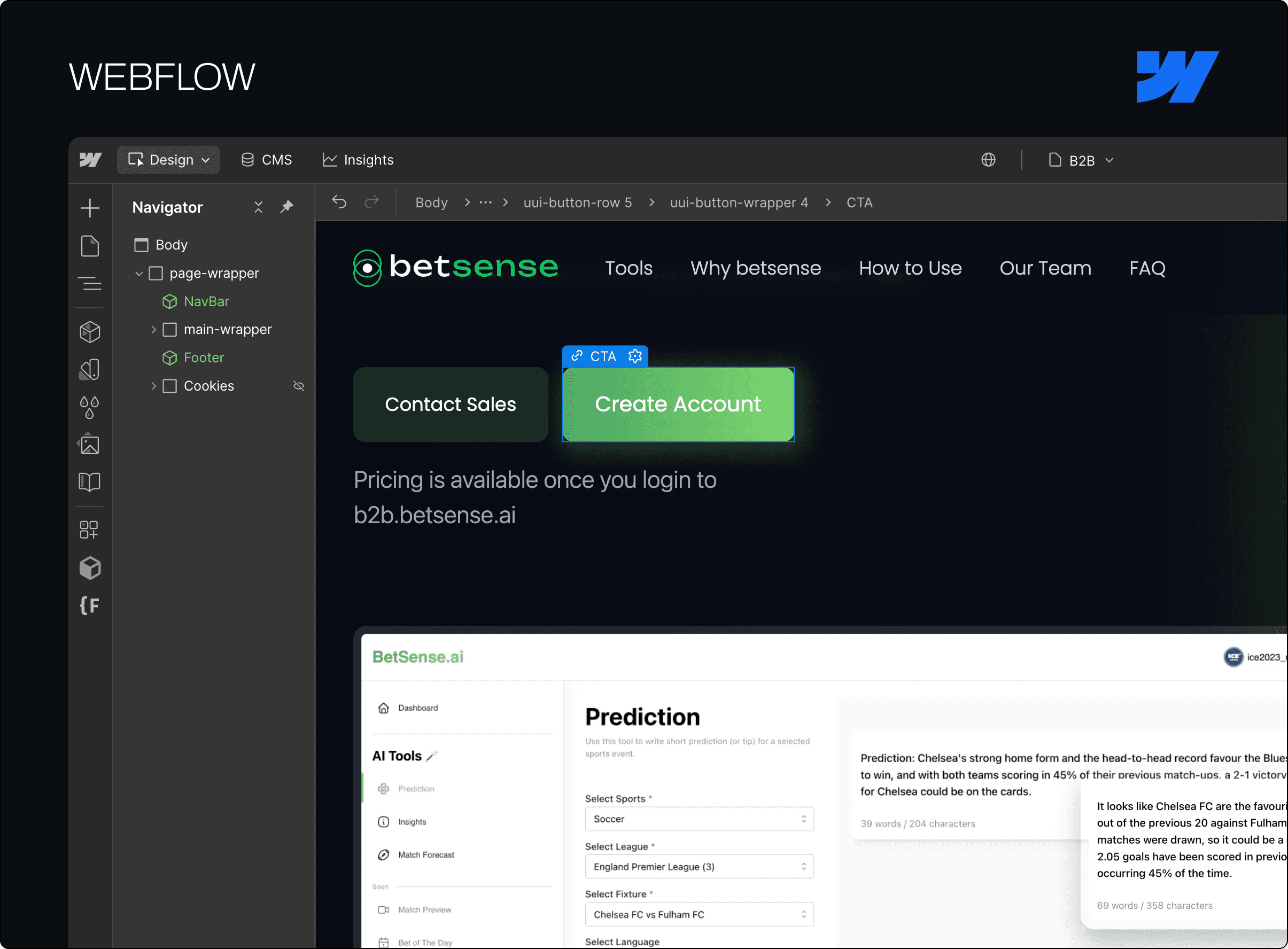Open the Pages panel icon
The image size is (1288, 949).
click(90, 246)
